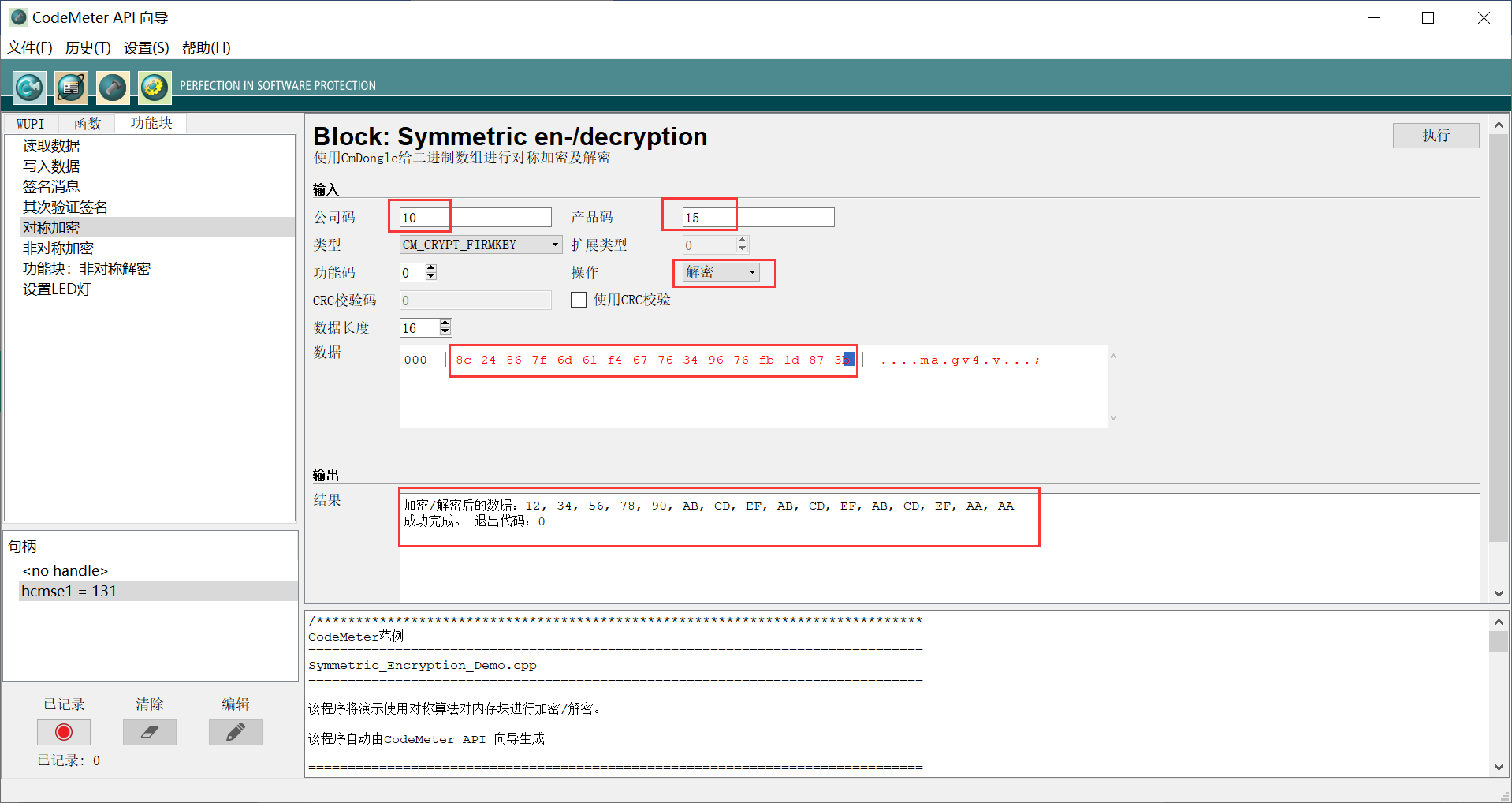
Task: Open the 文件(F) menu
Action: (30, 48)
